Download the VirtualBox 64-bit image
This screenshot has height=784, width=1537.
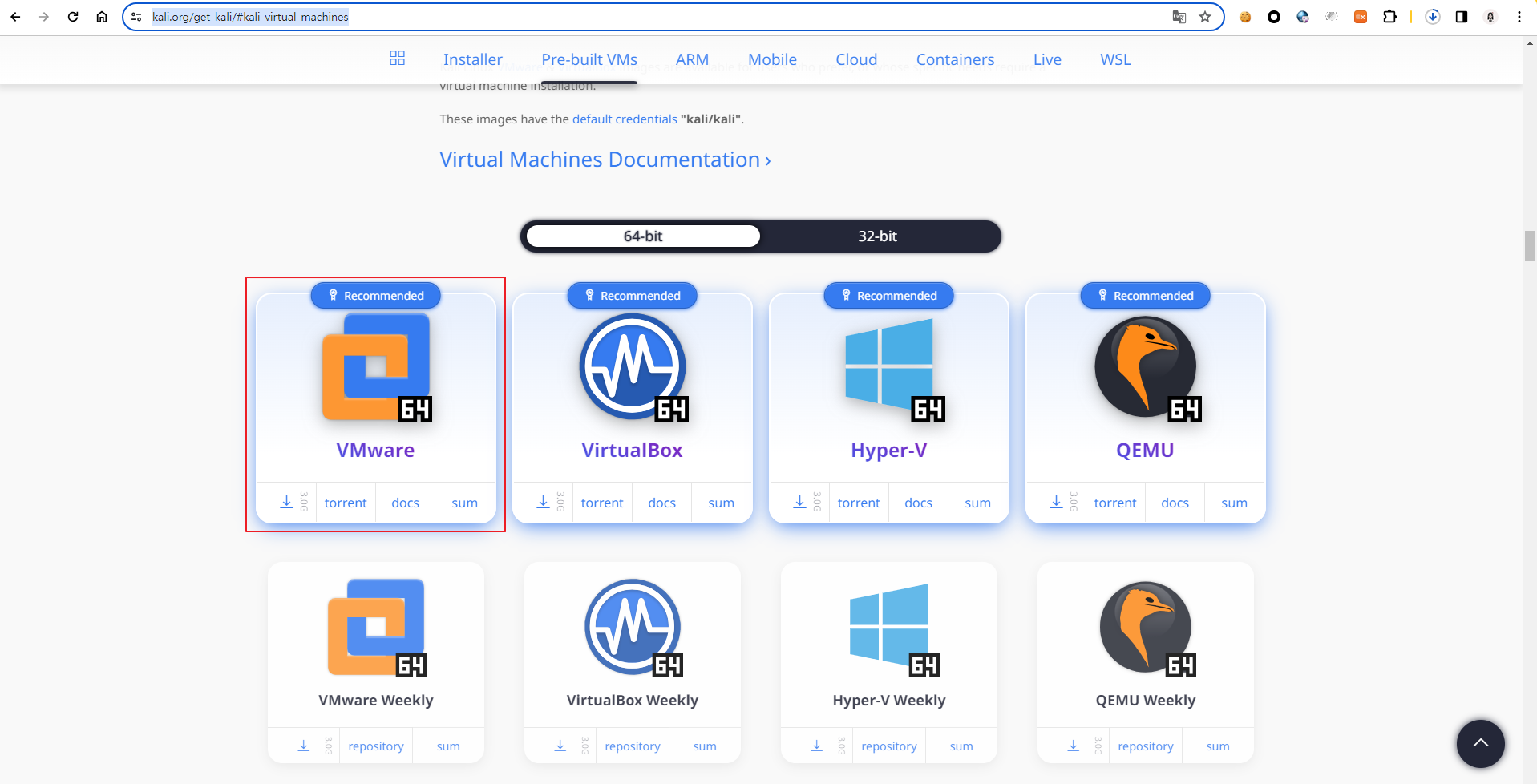543,503
